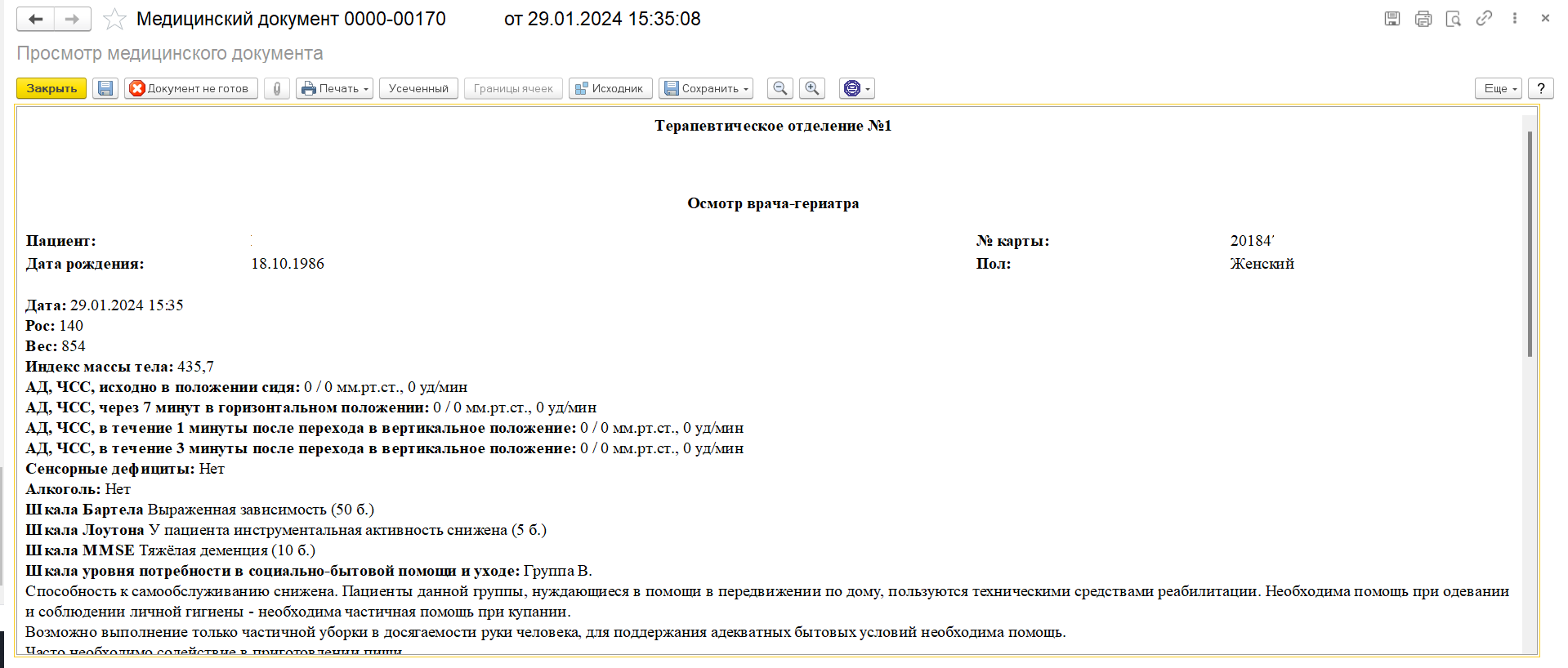Click the document's vertical scrollbar thumb
The height and width of the screenshot is (668, 1568).
tap(1530, 243)
